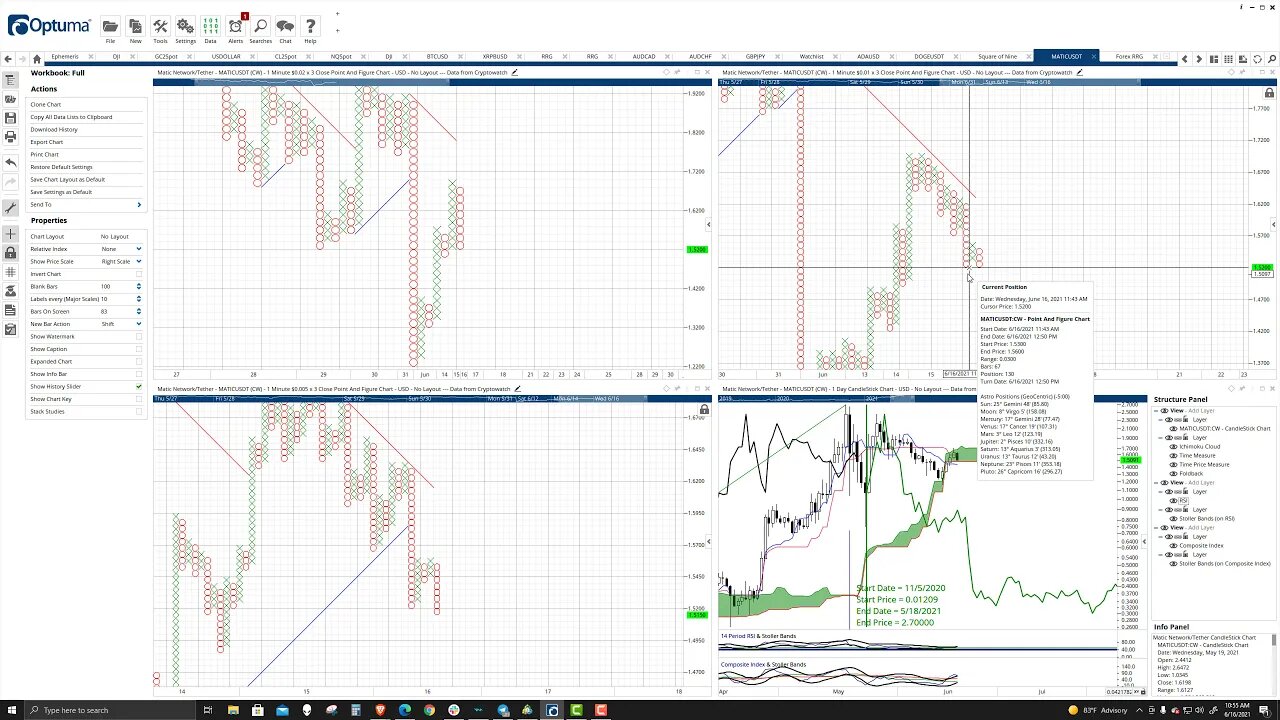
Task: Uncheck Show History Slider checkbox
Action: tap(138, 386)
